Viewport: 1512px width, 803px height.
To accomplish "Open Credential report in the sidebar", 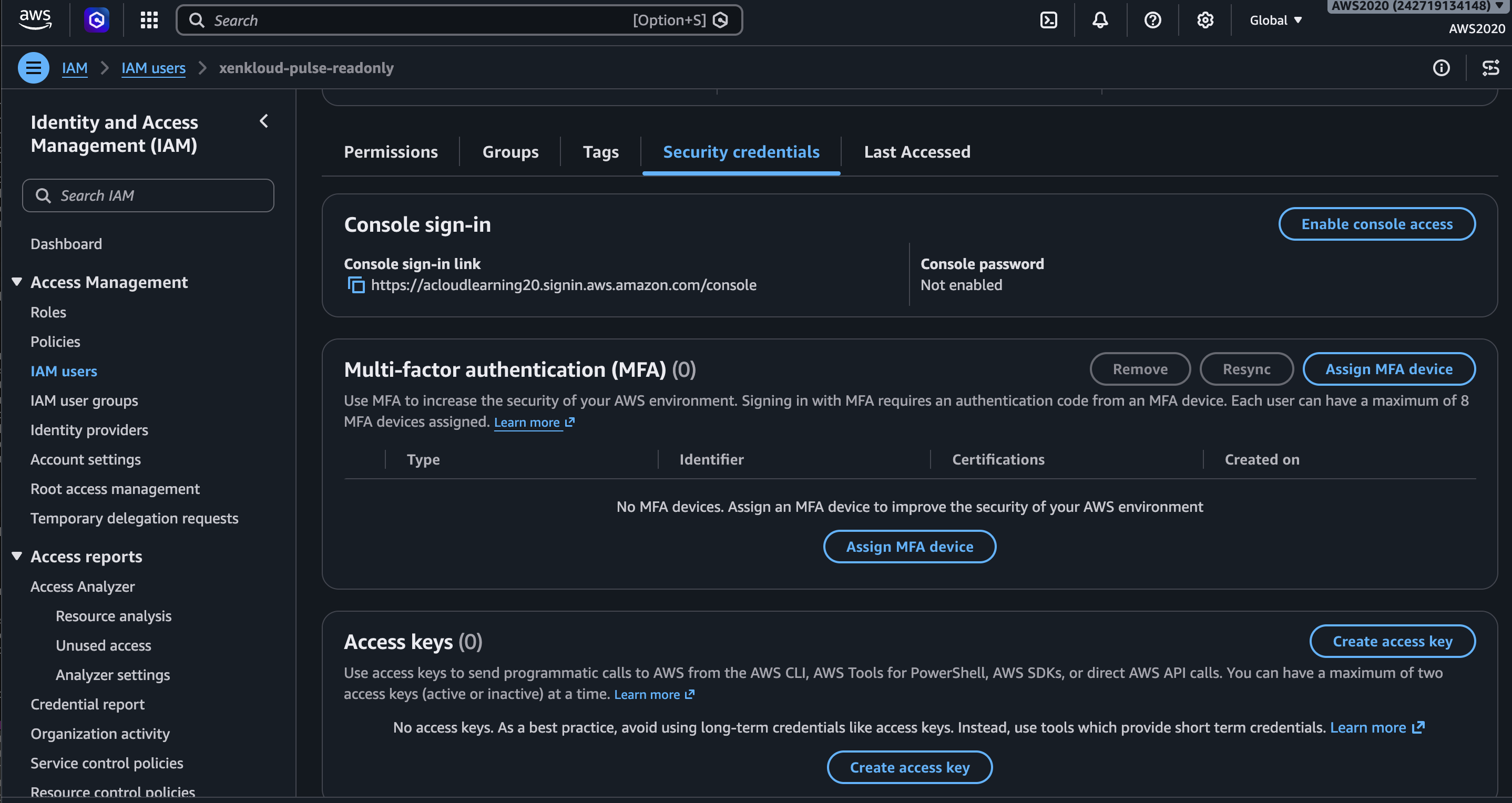I will point(87,704).
